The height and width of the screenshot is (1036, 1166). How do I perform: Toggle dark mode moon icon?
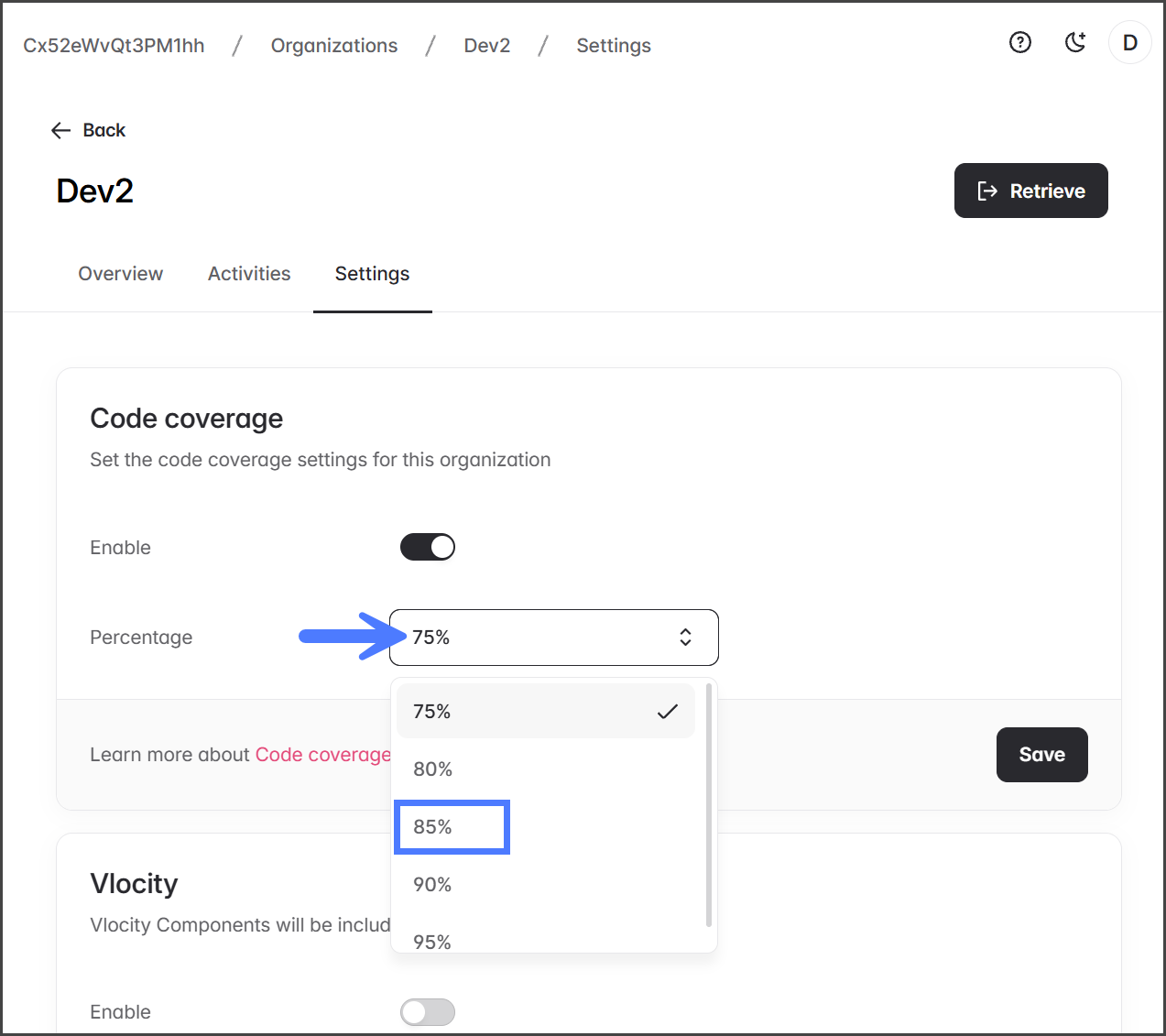pyautogui.click(x=1075, y=42)
